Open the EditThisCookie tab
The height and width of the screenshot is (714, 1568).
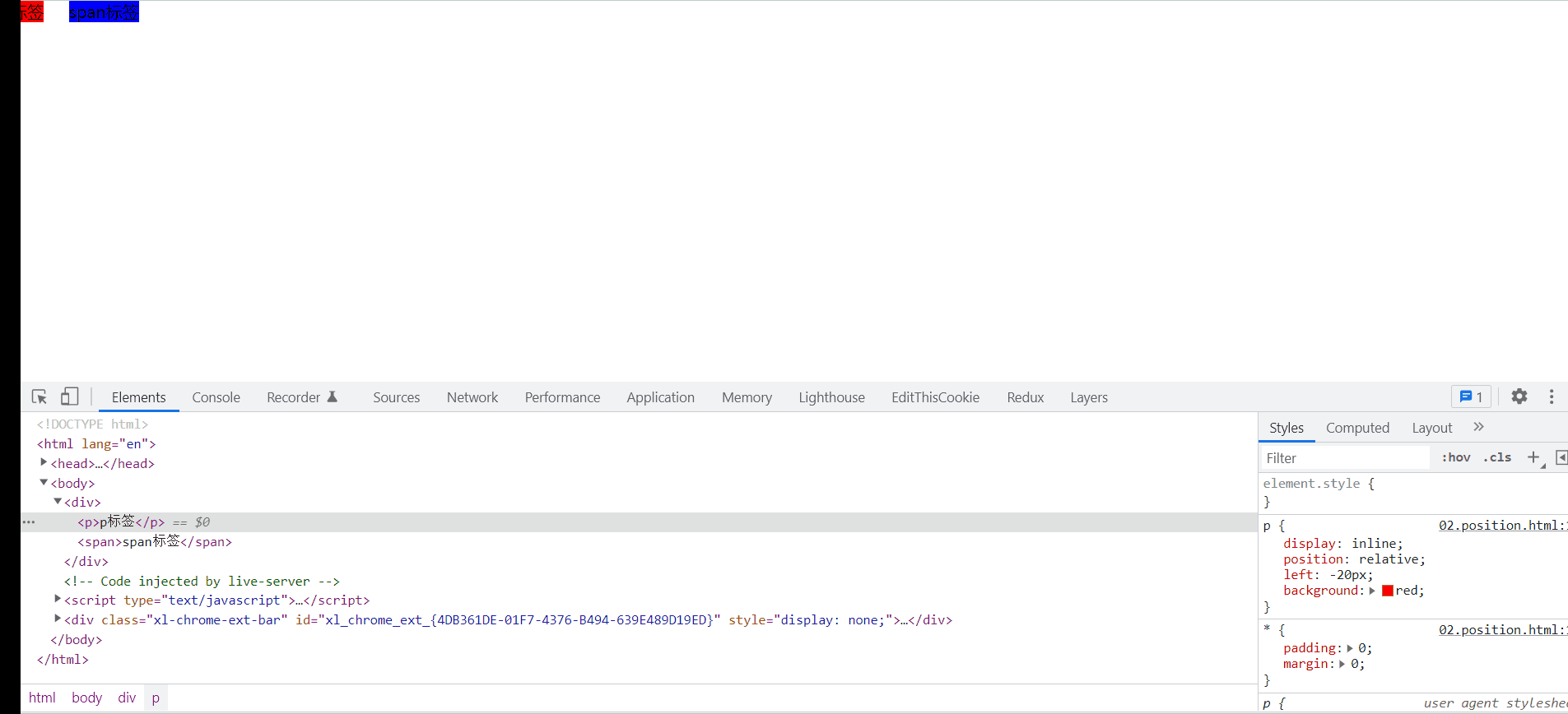pos(936,397)
